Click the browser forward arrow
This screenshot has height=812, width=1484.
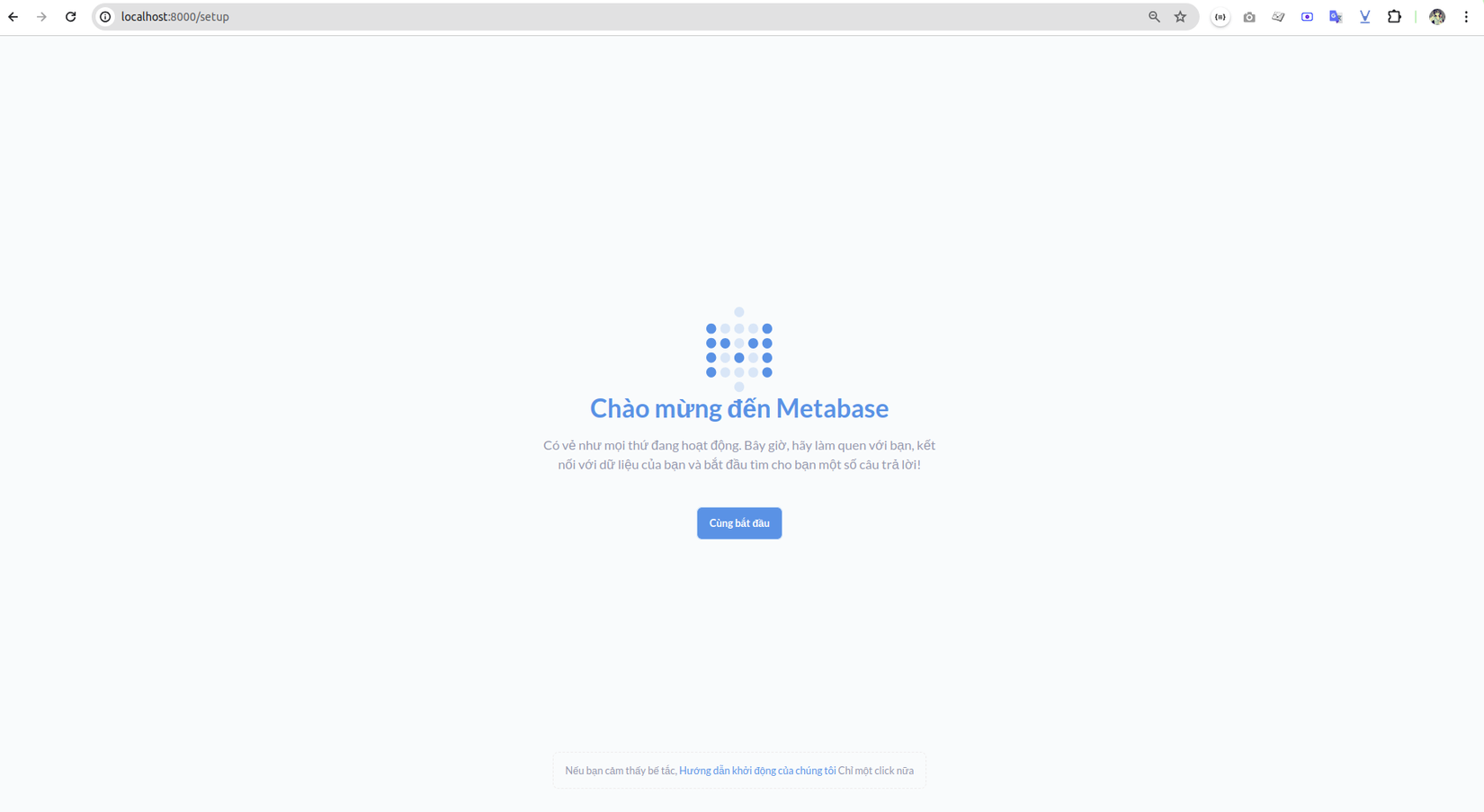pos(41,17)
